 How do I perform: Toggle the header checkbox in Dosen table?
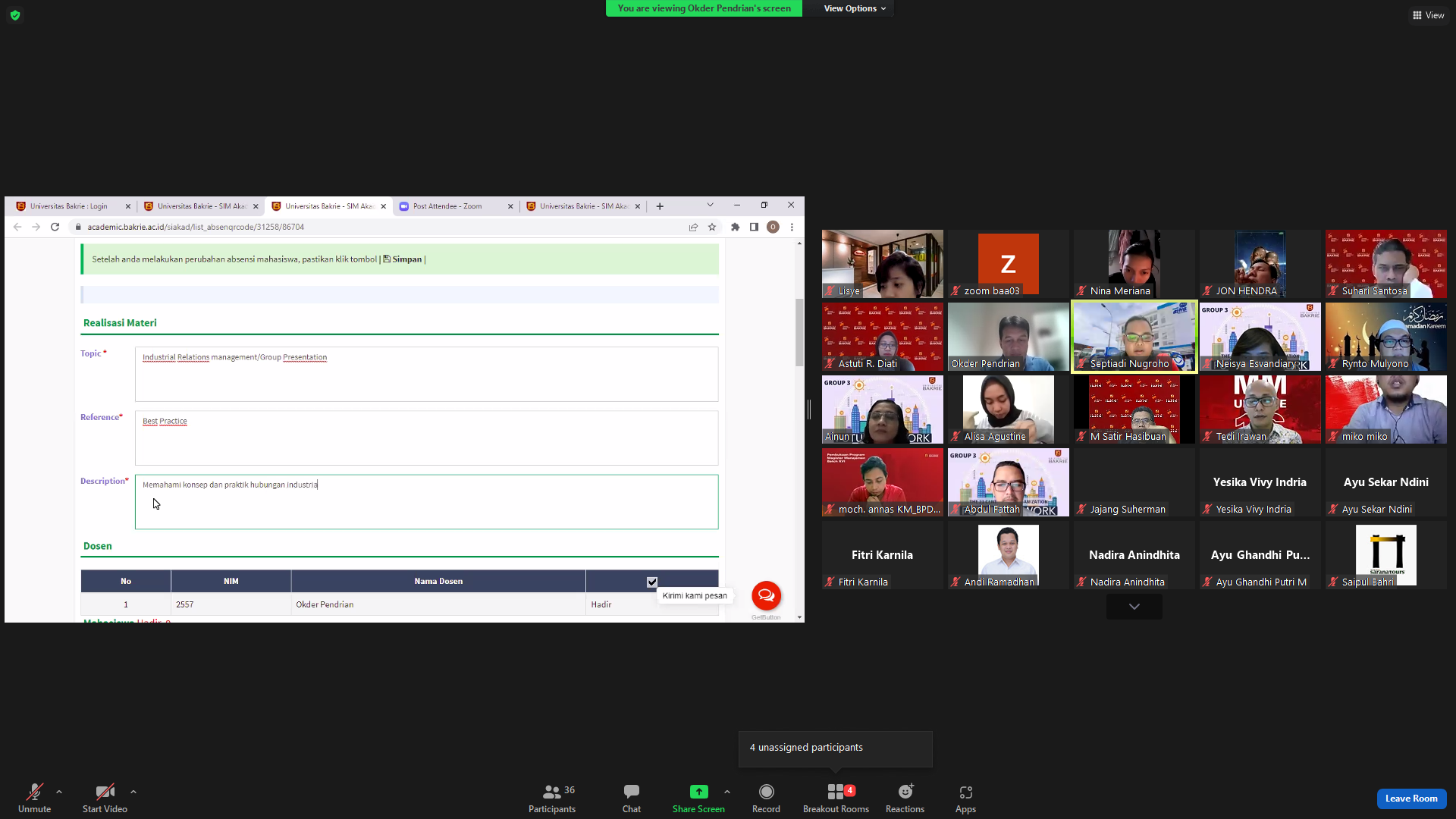(x=652, y=582)
